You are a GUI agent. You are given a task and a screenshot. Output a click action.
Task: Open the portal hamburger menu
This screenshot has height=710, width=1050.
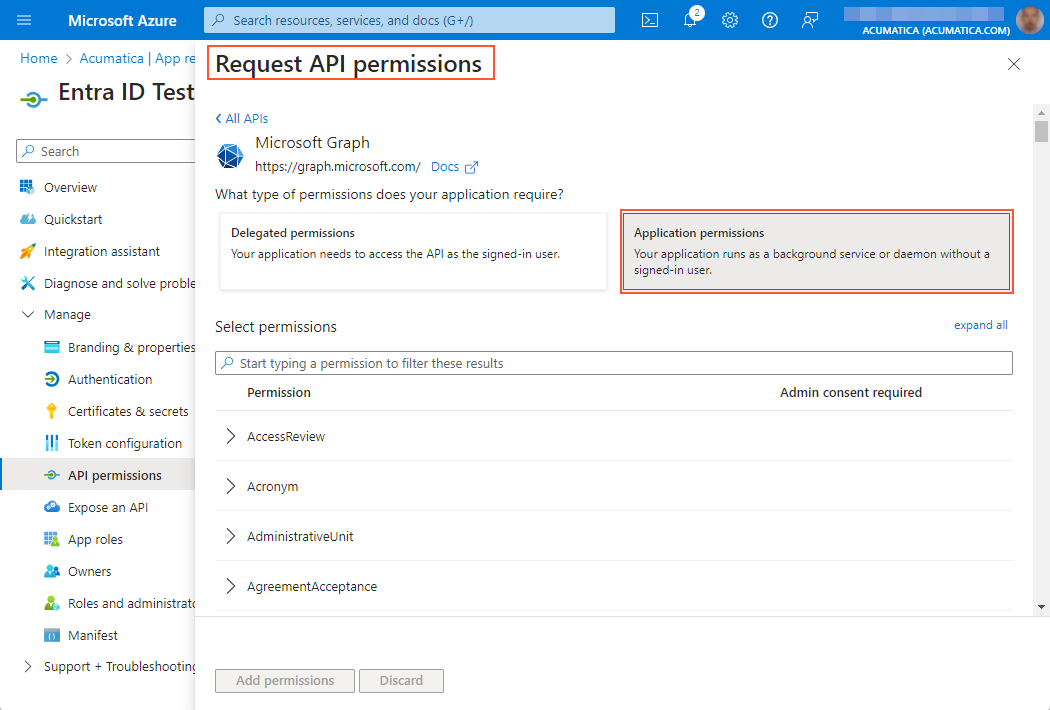[x=25, y=20]
